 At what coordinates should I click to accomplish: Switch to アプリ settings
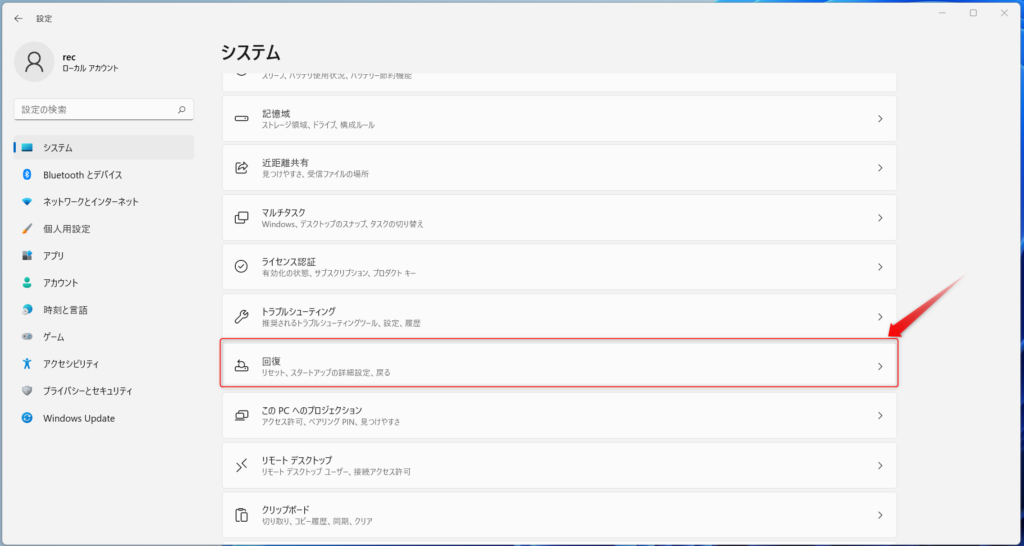click(x=104, y=255)
